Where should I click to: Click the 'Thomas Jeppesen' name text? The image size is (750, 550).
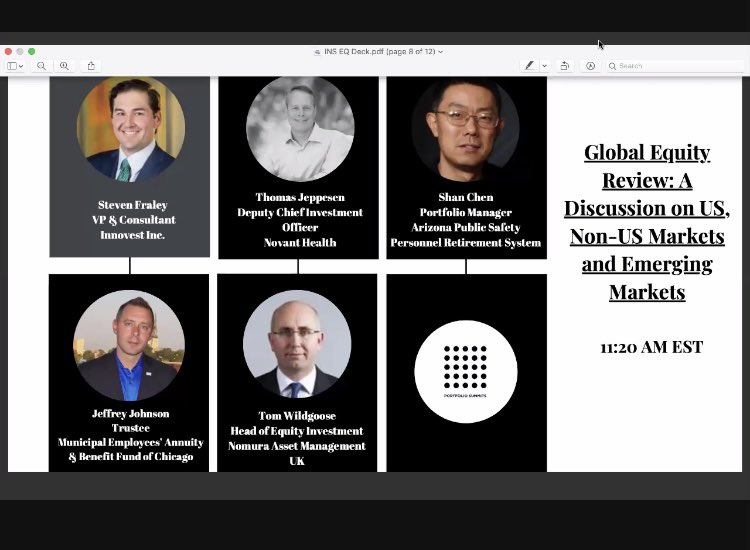[300, 197]
